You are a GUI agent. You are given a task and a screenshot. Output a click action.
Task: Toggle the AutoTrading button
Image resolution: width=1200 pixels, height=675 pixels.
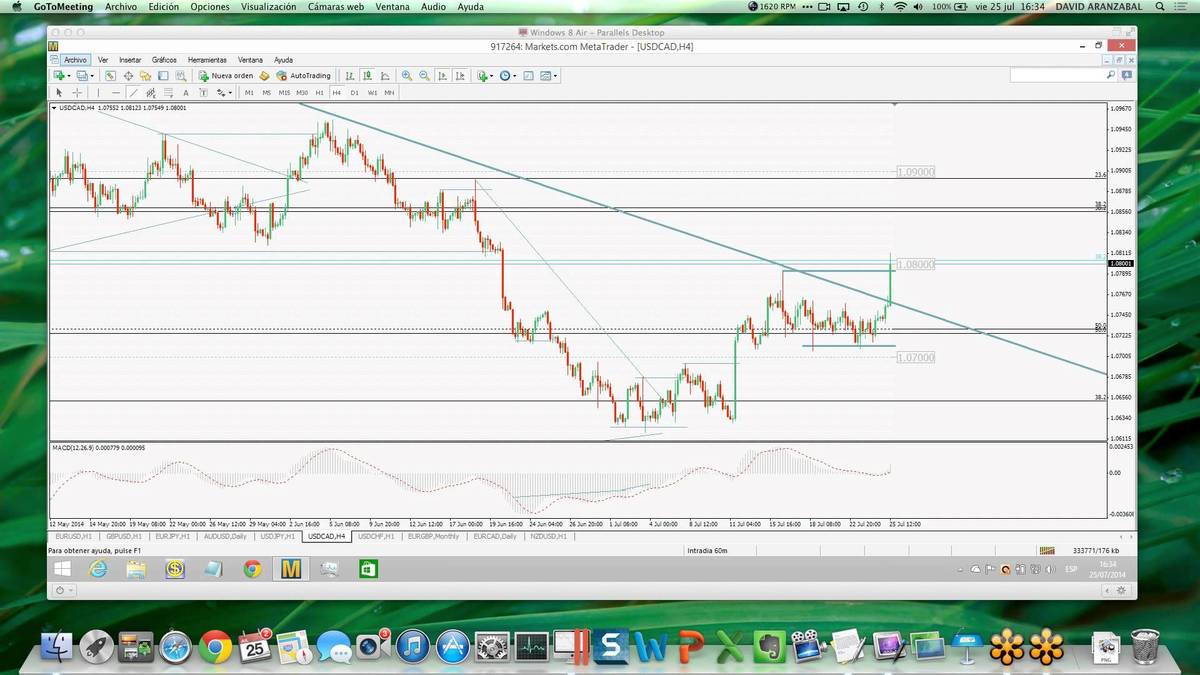click(x=303, y=76)
